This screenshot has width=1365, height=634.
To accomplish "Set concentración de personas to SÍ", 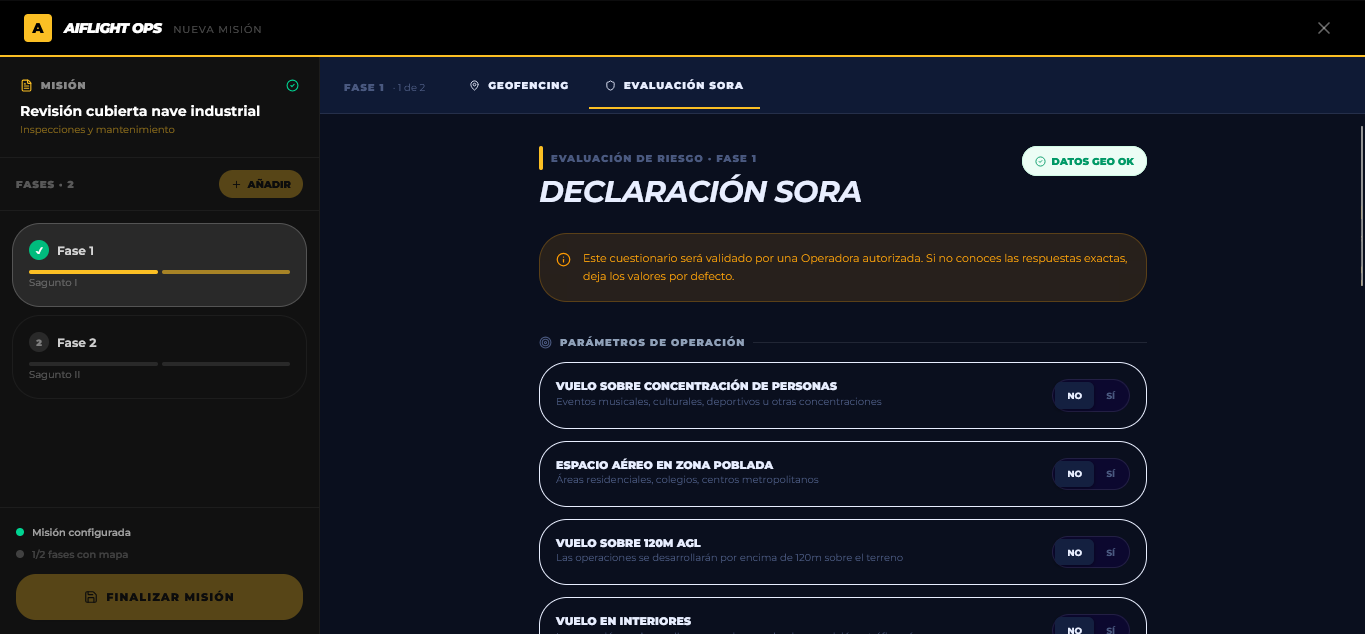I will click(1110, 396).
